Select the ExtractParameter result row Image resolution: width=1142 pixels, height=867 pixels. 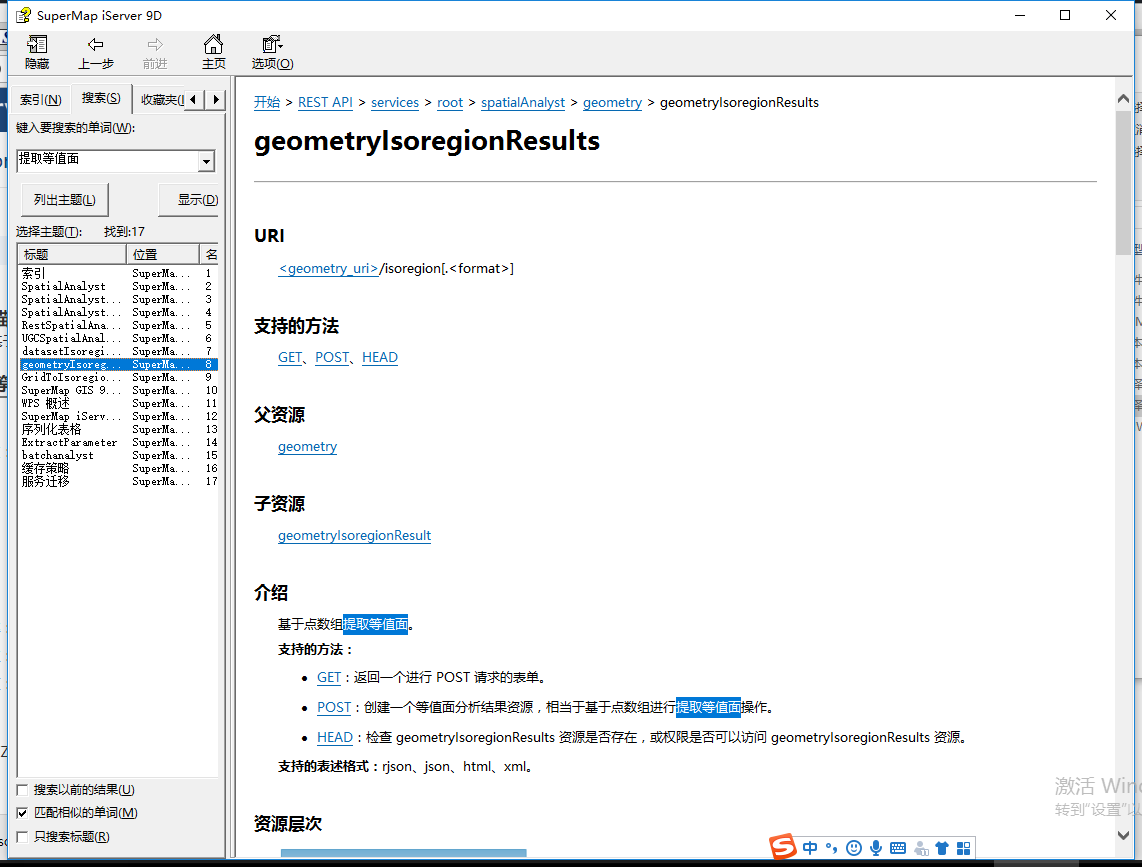119,443
